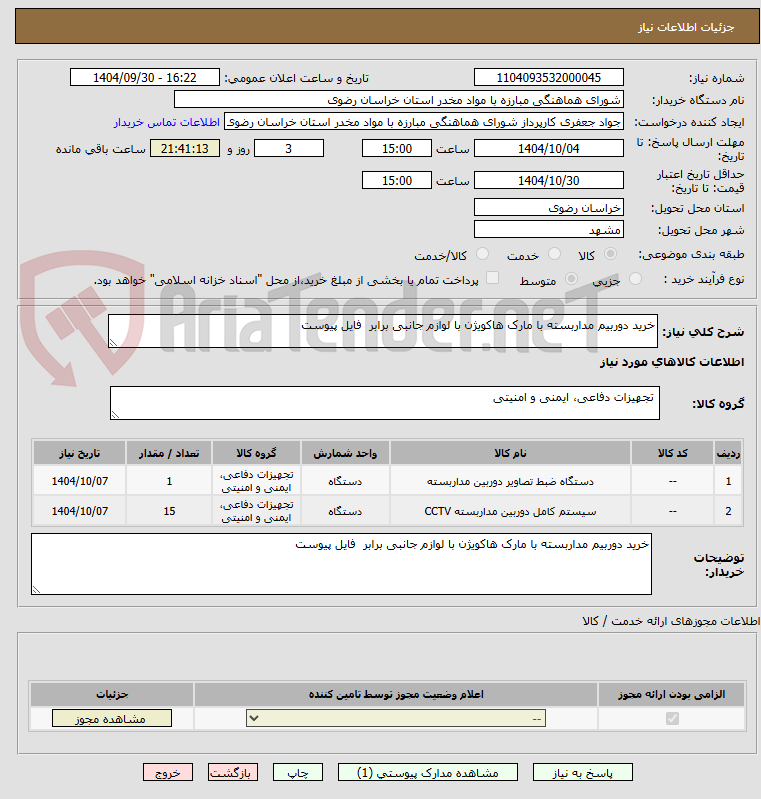This screenshot has width=761, height=799.
Task: Click row 1 quantity cell showing 1
Action: (169, 481)
